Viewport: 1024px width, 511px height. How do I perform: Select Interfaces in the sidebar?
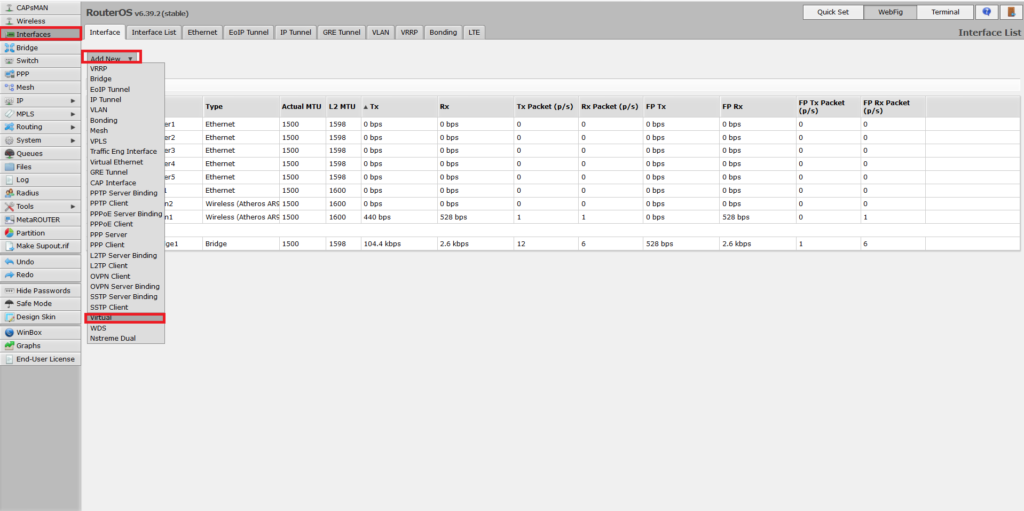(x=40, y=34)
